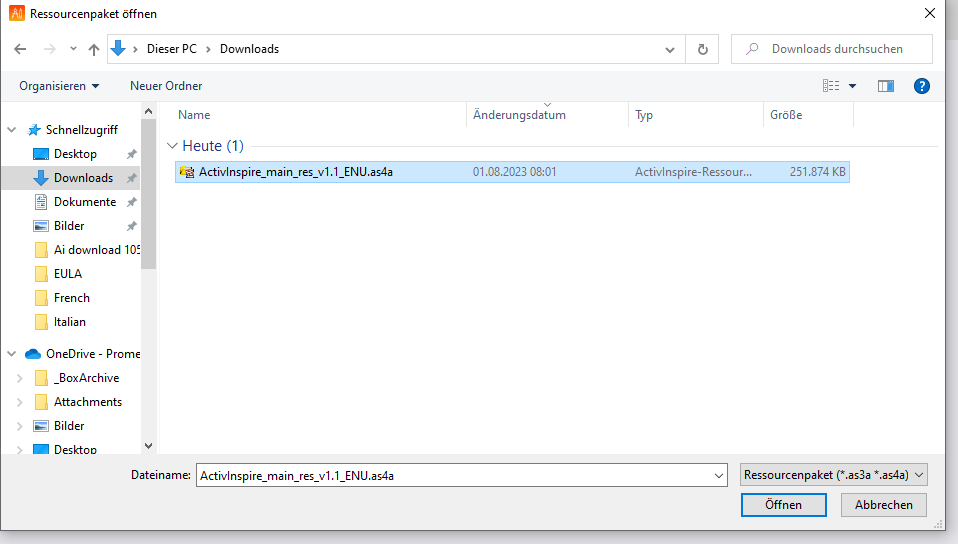Select the Desktop icon under Schnellzugriff
Viewport: 958px width, 544px height.
pos(41,154)
